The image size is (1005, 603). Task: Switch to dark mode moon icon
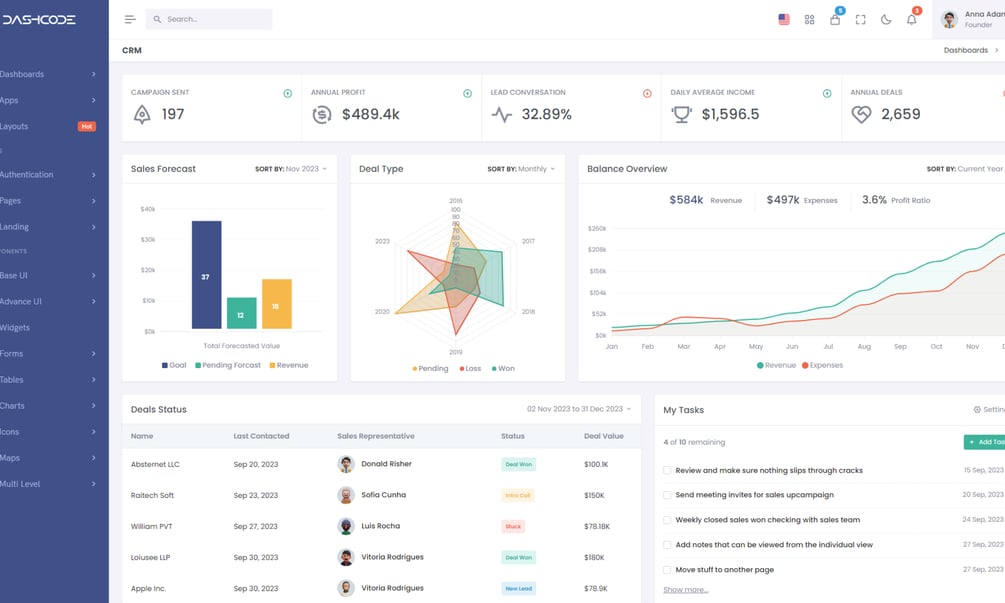point(886,20)
